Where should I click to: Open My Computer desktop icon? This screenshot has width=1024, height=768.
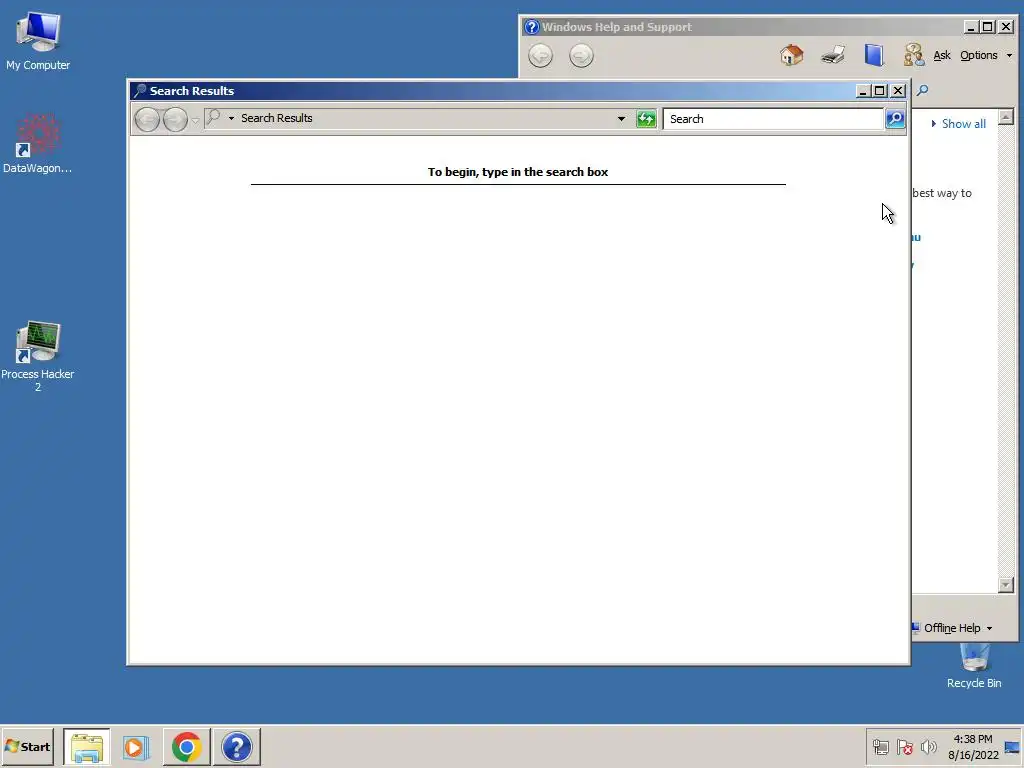[x=38, y=41]
